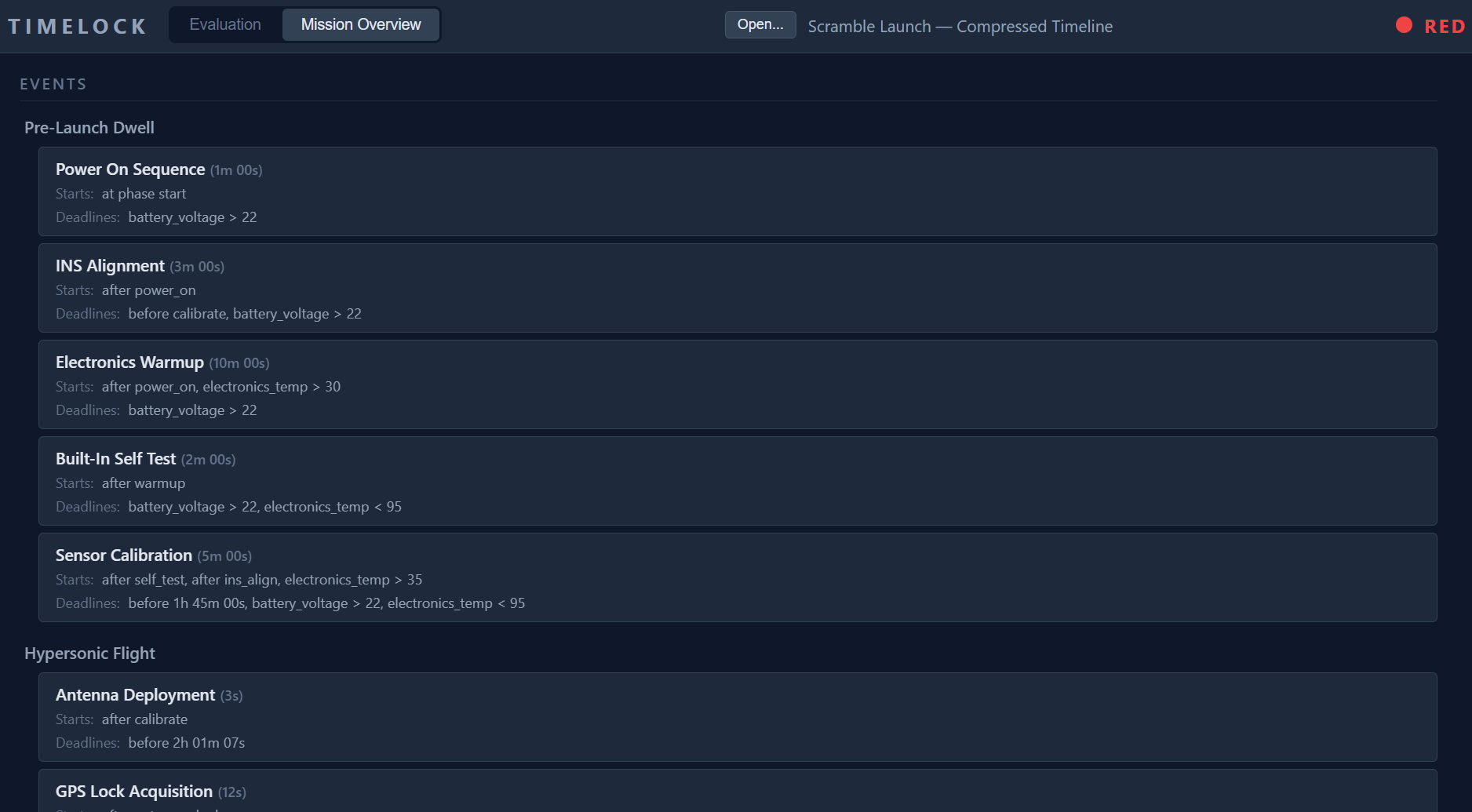Click the red status indicator dot
The image size is (1472, 812).
(x=1404, y=25)
